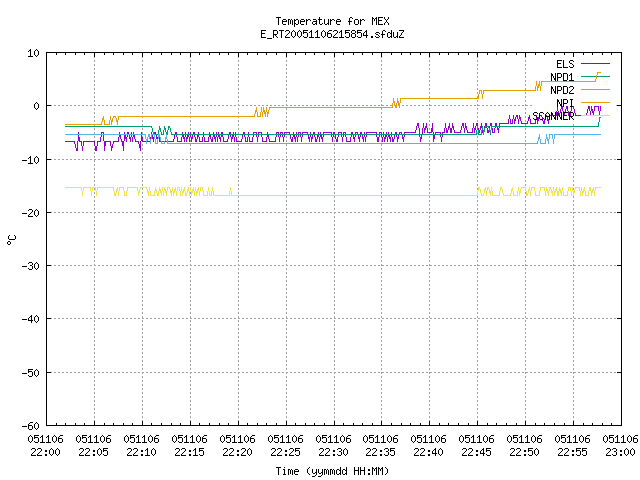The height and width of the screenshot is (480, 640).
Task: Click the x-axis tick label 22:40
Action: 429,452
